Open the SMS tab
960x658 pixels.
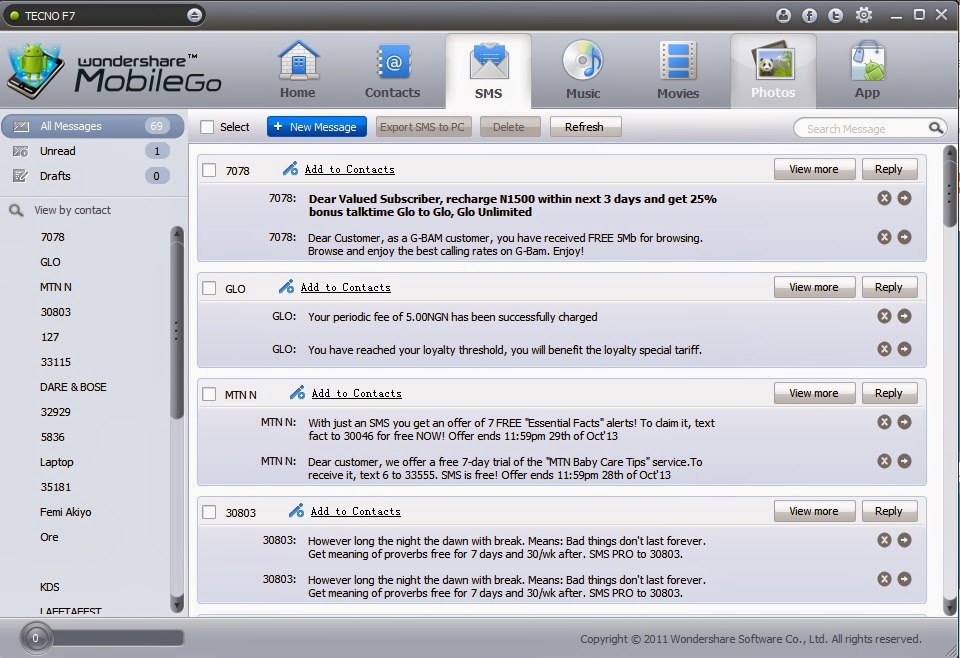(488, 71)
